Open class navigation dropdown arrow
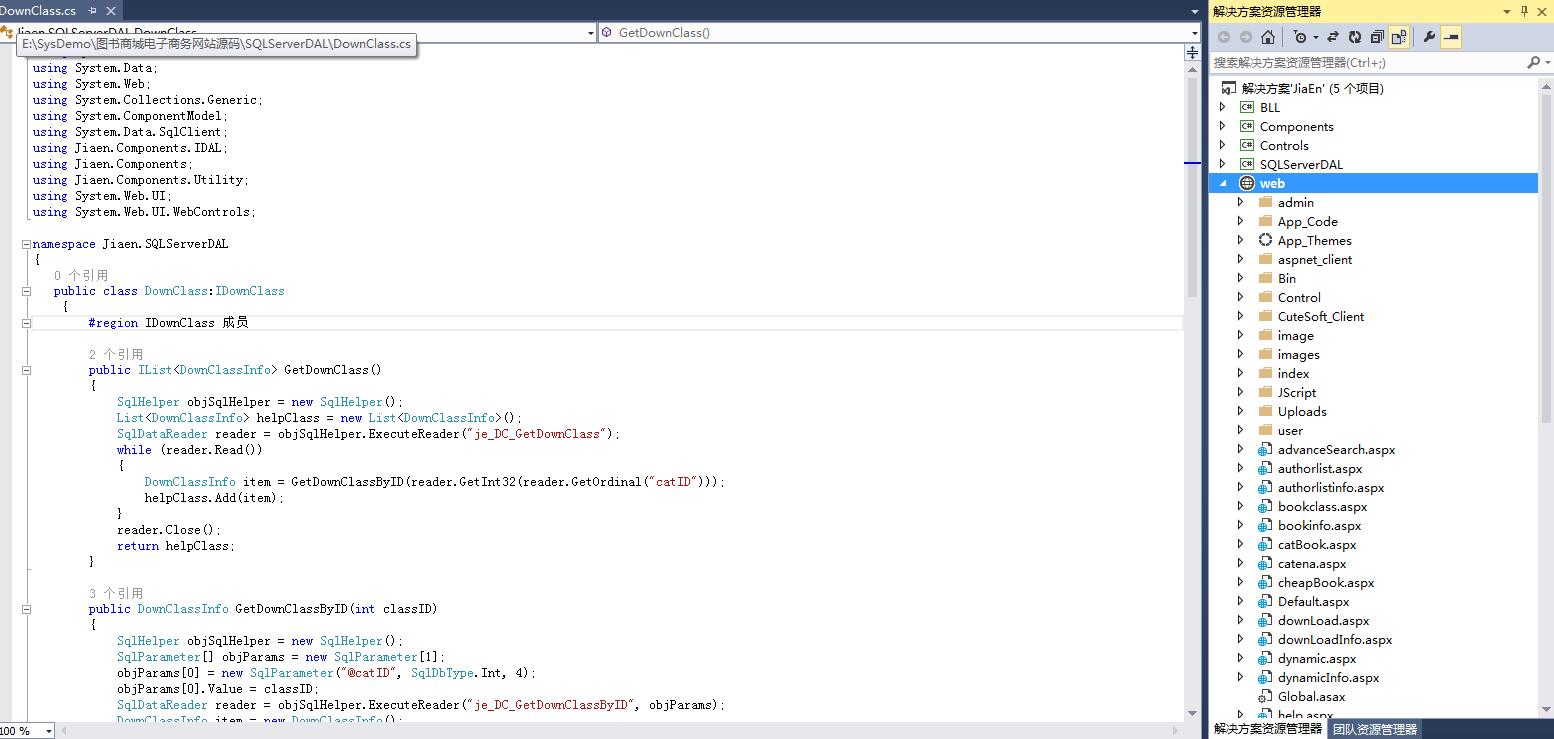Viewport: 1554px width, 739px height. click(590, 33)
